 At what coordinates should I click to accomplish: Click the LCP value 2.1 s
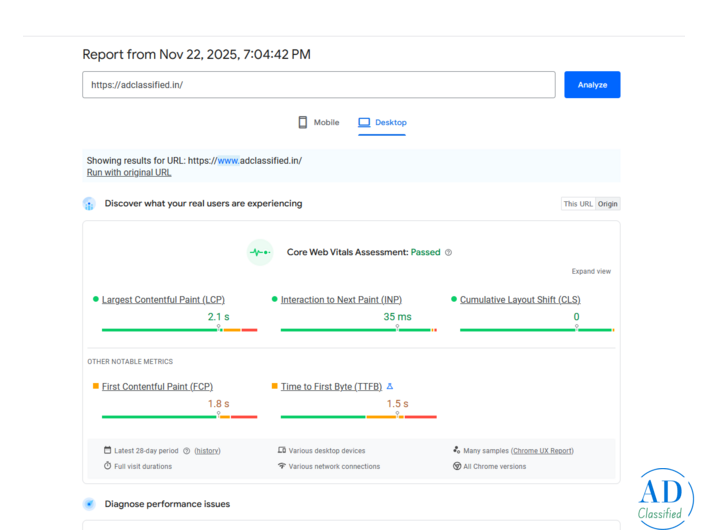click(x=219, y=317)
